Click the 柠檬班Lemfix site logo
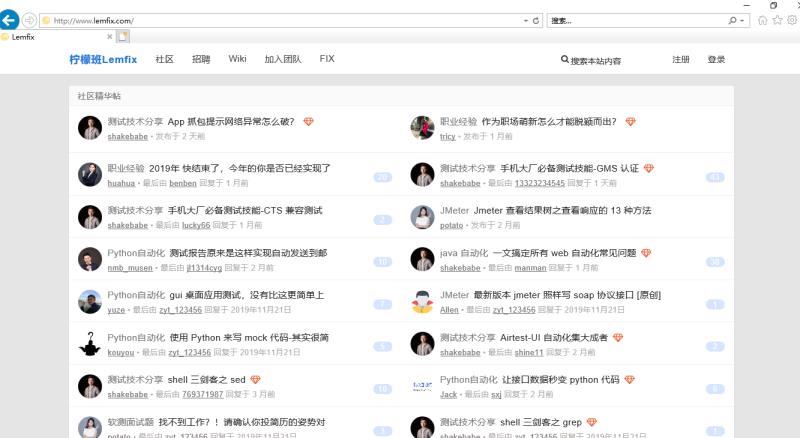800x438 pixels. pyautogui.click(x=103, y=60)
